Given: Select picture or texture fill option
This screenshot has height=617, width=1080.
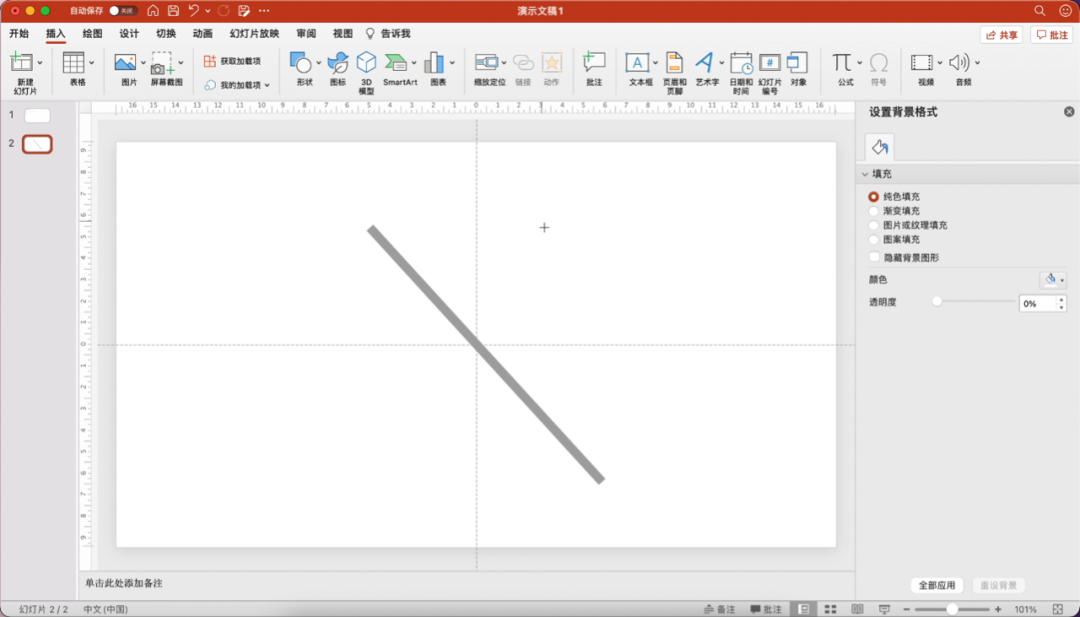Looking at the screenshot, I should point(874,225).
